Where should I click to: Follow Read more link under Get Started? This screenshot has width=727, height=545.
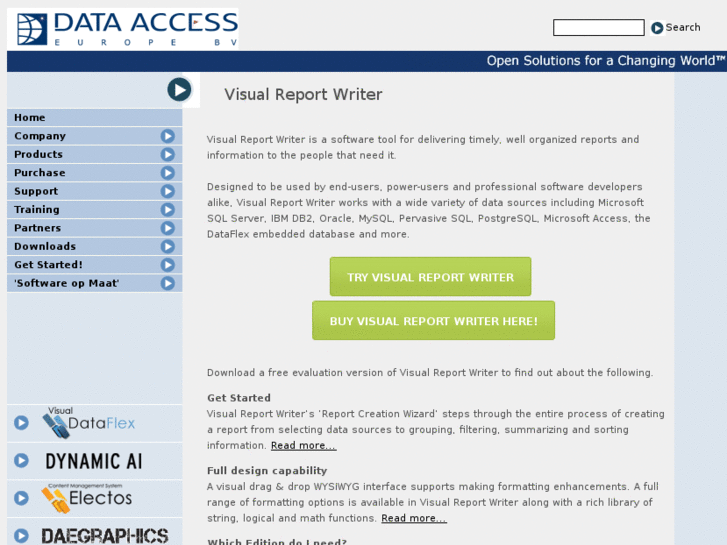pos(304,445)
